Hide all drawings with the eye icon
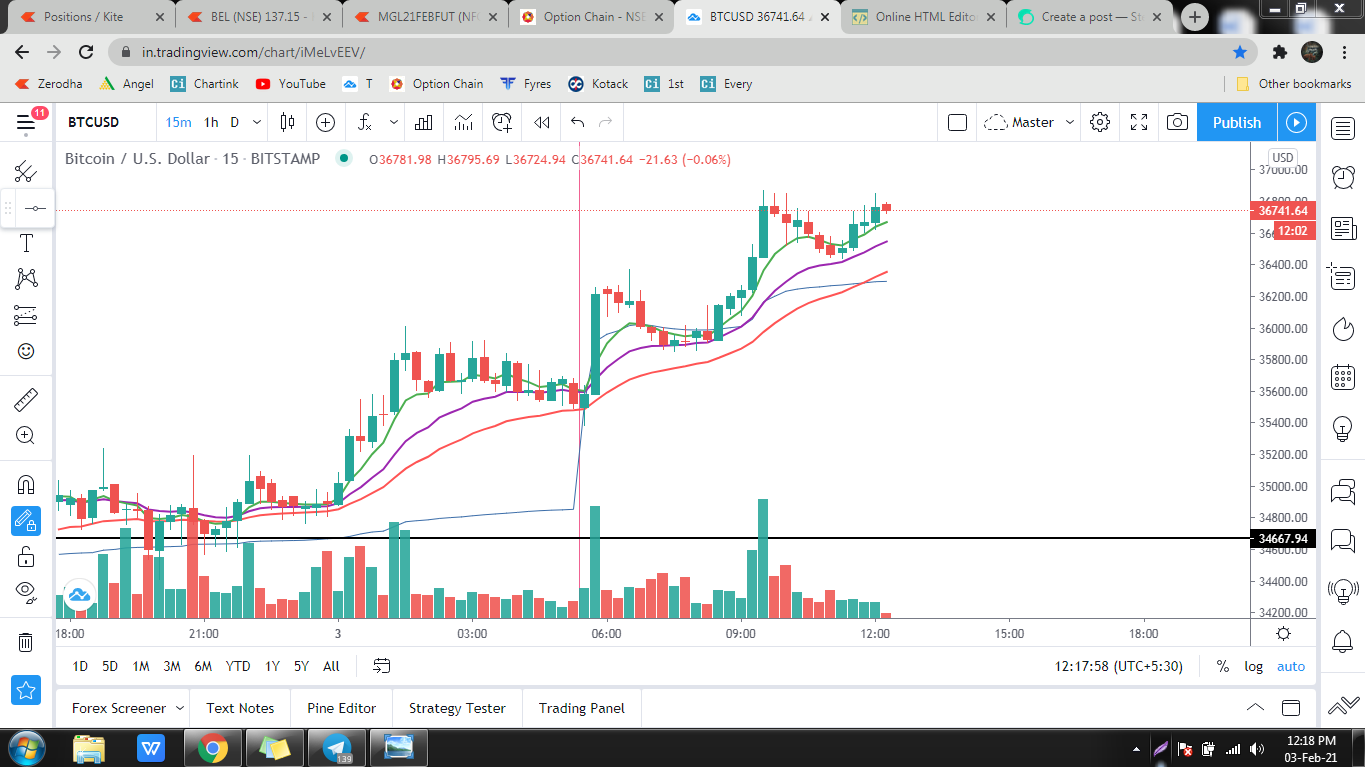This screenshot has height=767, width=1365. [26, 592]
